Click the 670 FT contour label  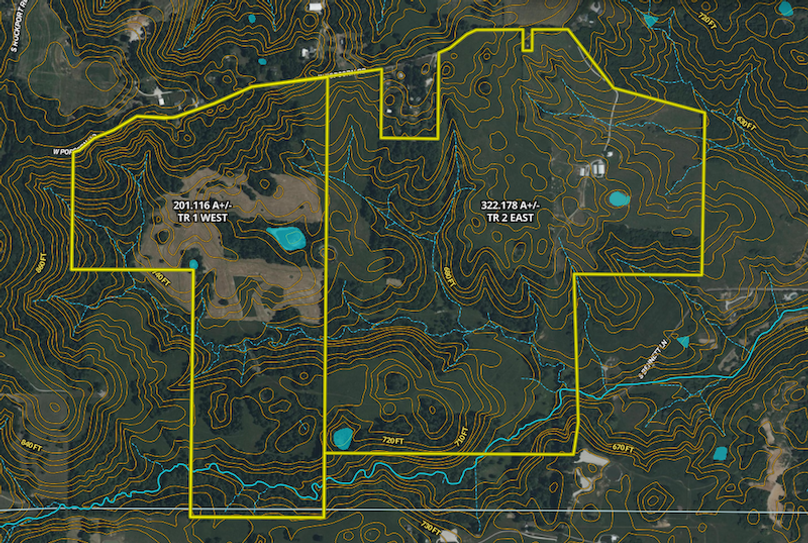point(621,448)
